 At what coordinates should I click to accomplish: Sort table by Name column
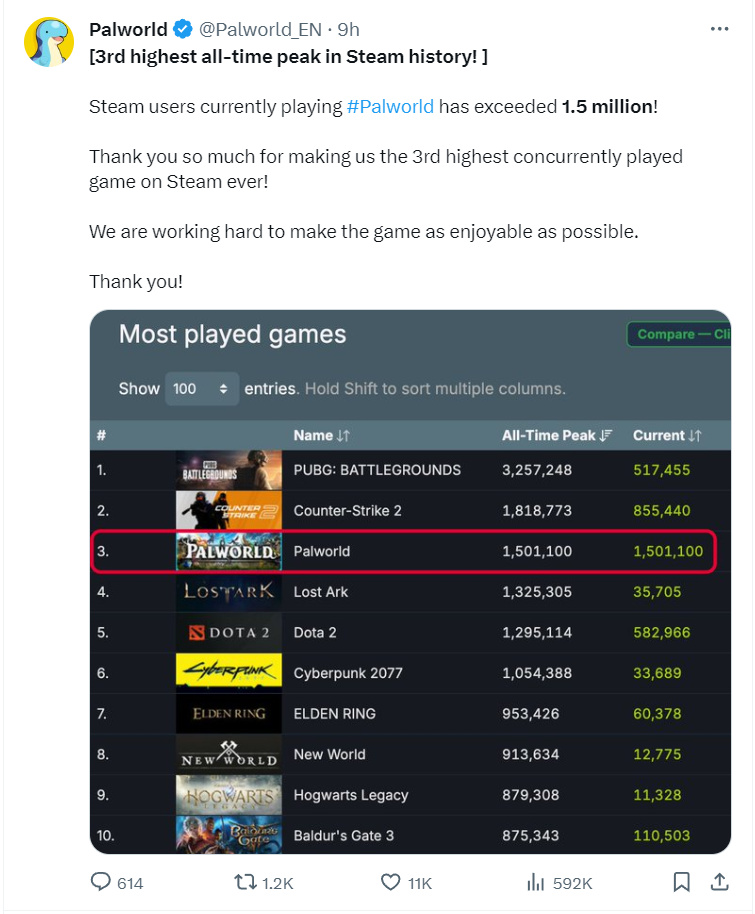(321, 435)
